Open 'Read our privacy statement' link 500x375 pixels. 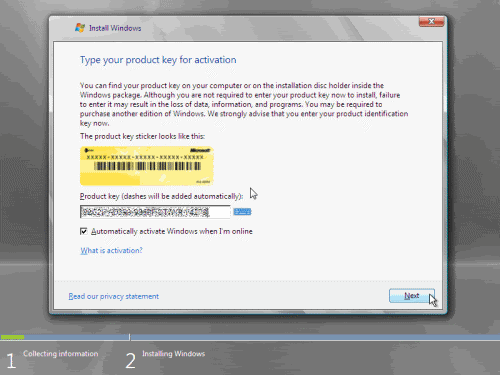pyautogui.click(x=114, y=296)
